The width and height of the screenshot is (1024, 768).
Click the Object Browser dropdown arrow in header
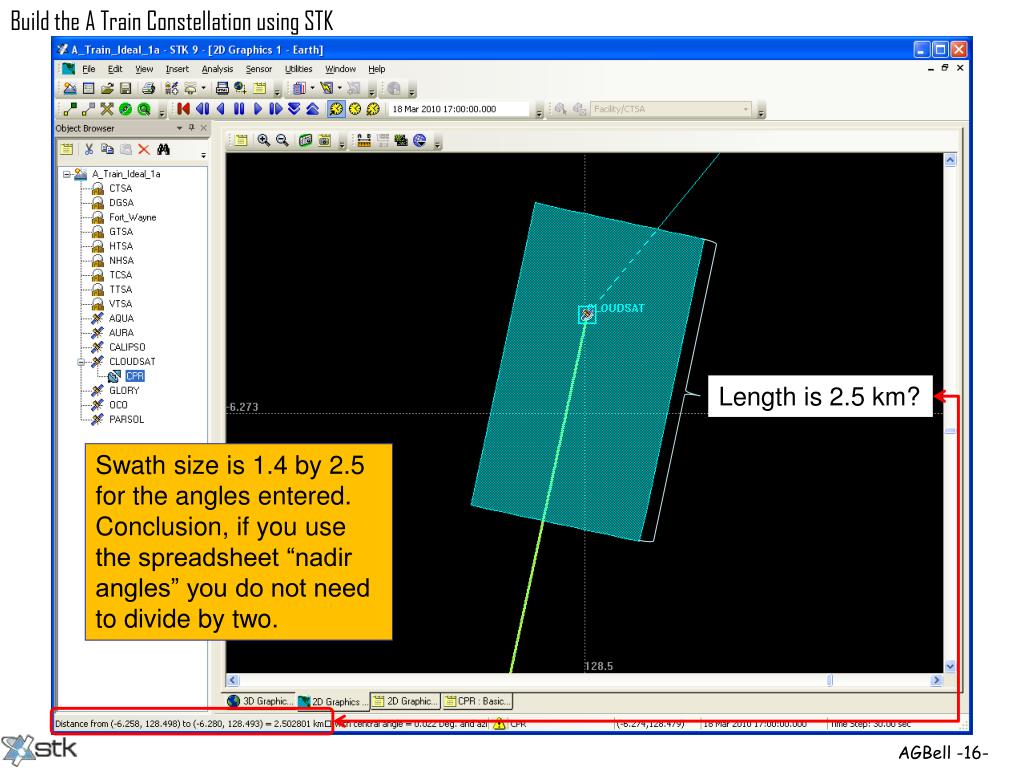pyautogui.click(x=179, y=128)
